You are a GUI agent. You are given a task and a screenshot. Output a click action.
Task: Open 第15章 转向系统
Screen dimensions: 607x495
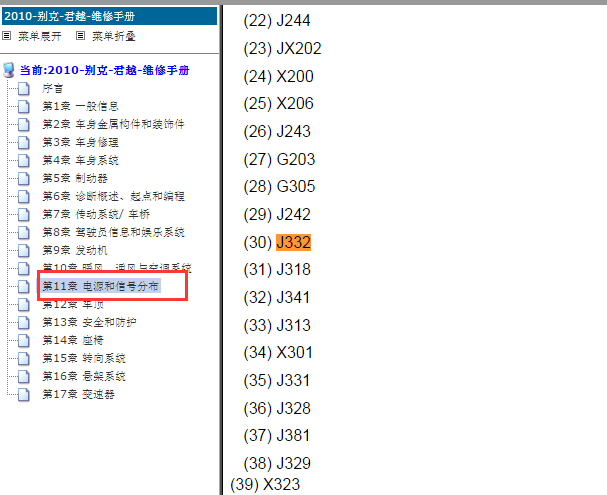(x=84, y=358)
